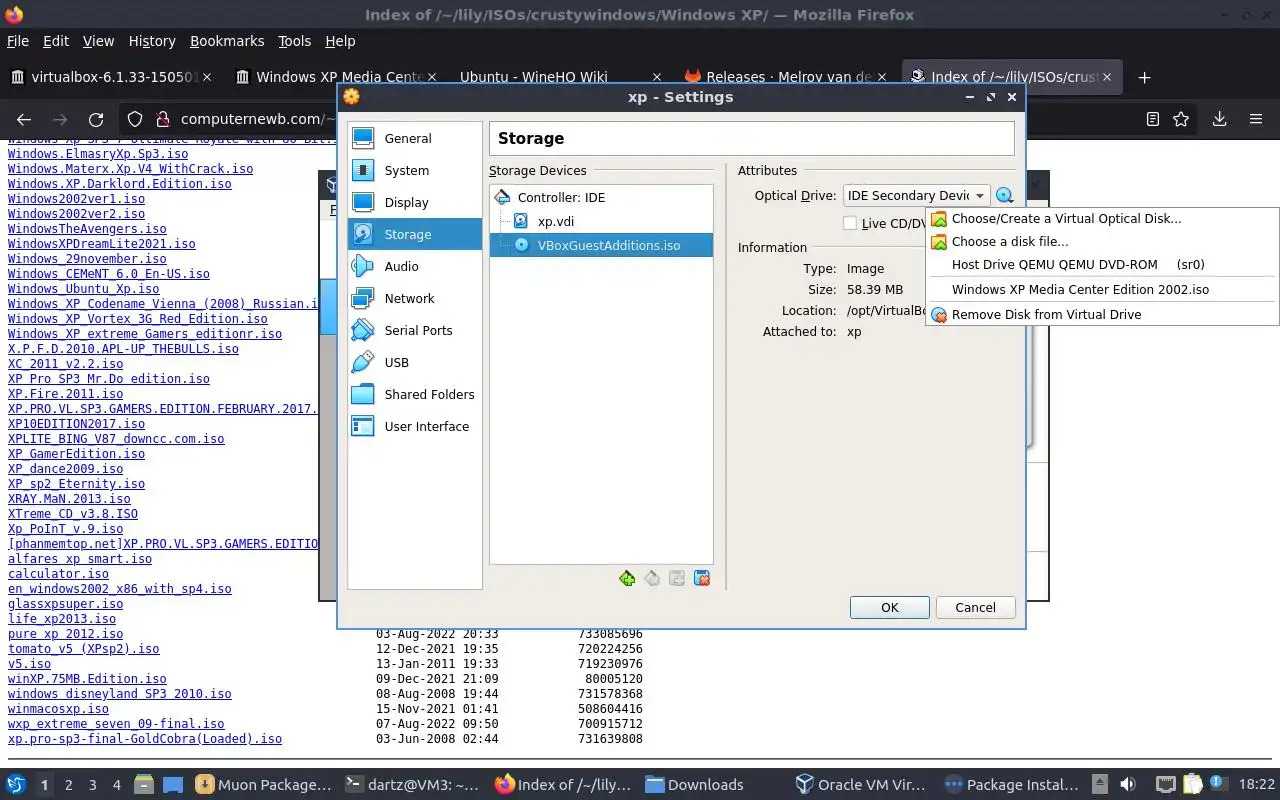Open the Firefox Tools menu

294,41
